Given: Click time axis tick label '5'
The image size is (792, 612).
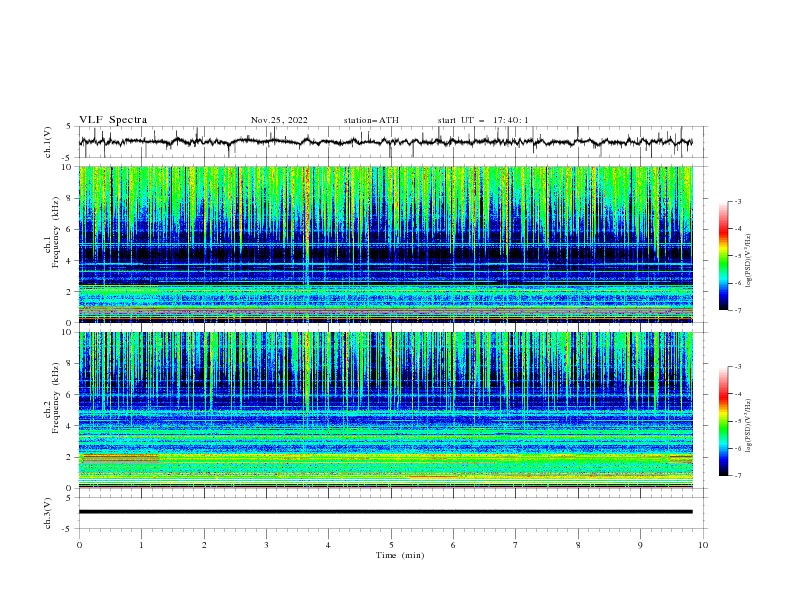Looking at the screenshot, I should (x=391, y=545).
